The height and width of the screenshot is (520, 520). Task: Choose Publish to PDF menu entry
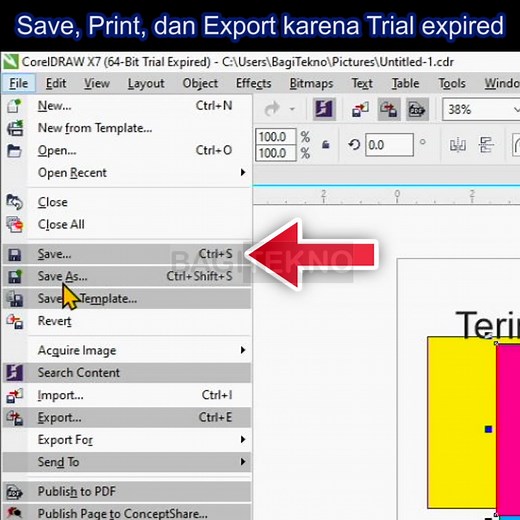[127, 492]
